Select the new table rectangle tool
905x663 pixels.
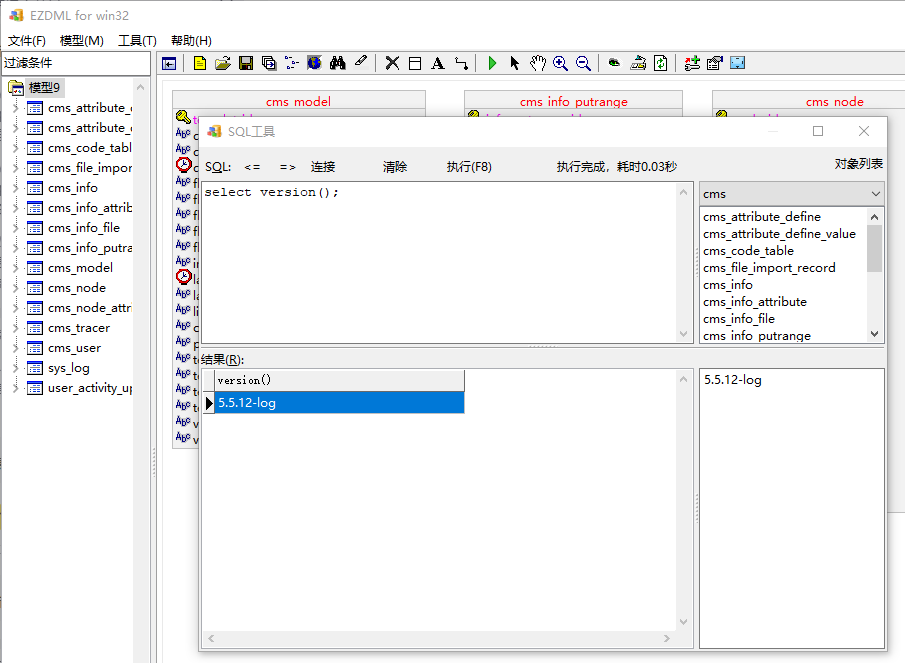pos(415,63)
